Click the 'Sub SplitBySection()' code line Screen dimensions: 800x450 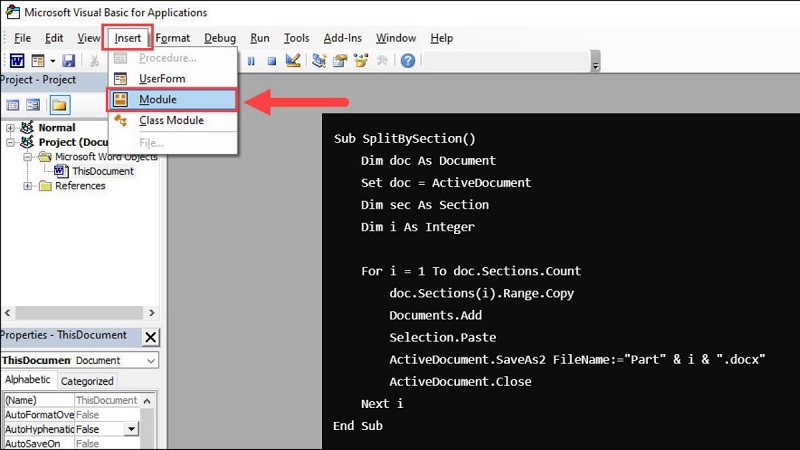coord(405,139)
